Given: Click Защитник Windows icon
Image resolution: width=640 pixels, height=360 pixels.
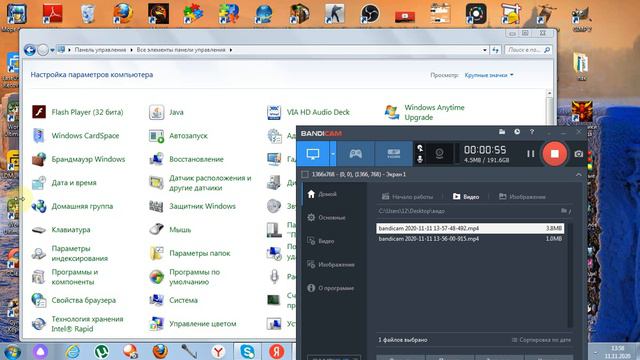Looking at the screenshot, I should (x=156, y=207).
